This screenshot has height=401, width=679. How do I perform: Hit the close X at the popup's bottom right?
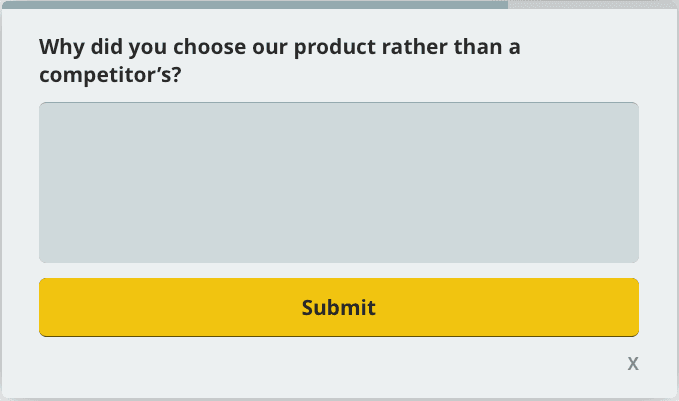coord(633,363)
